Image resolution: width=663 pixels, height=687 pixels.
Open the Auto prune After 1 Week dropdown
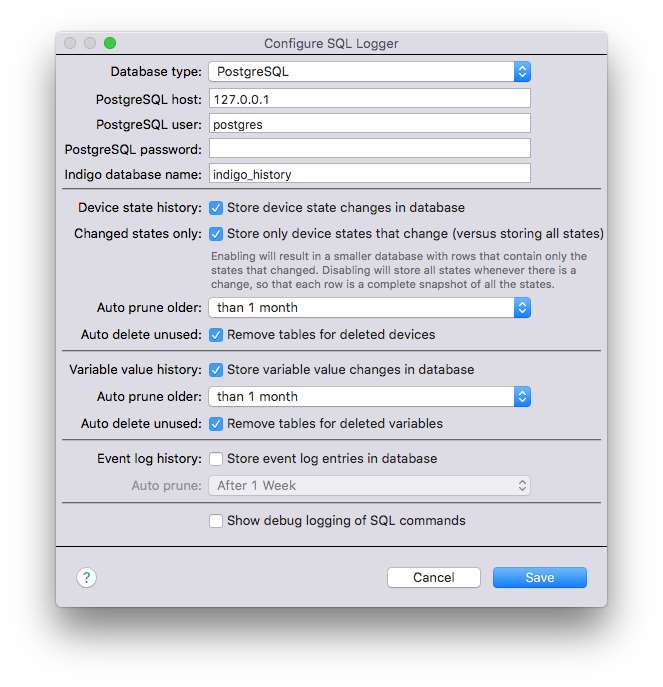(369, 485)
